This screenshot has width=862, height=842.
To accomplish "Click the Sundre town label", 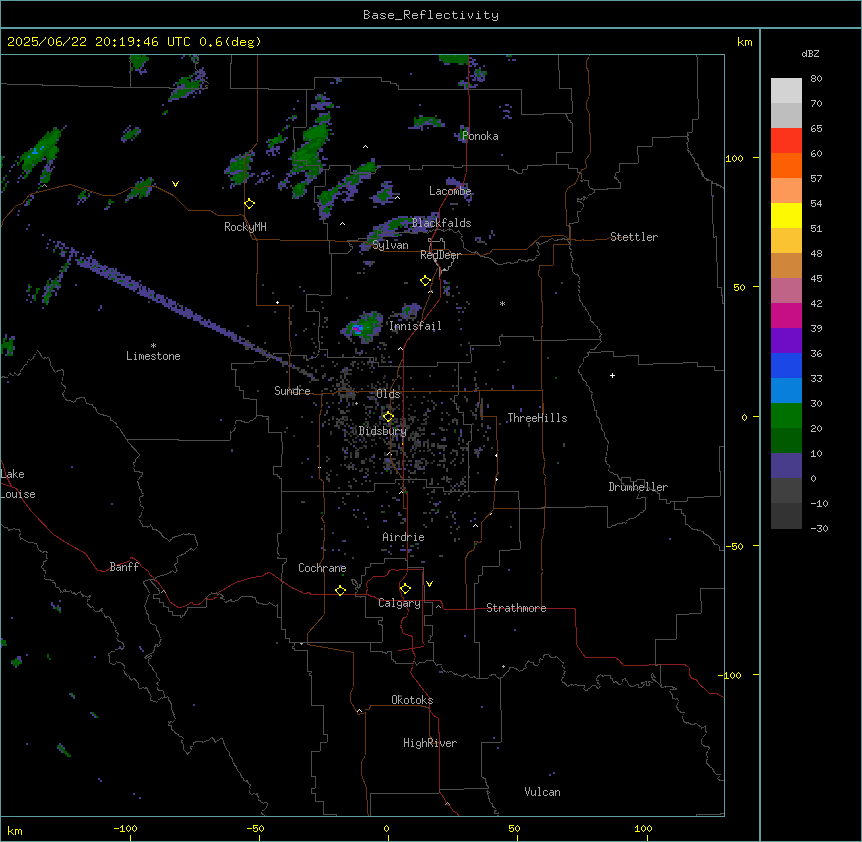I will point(292,391).
